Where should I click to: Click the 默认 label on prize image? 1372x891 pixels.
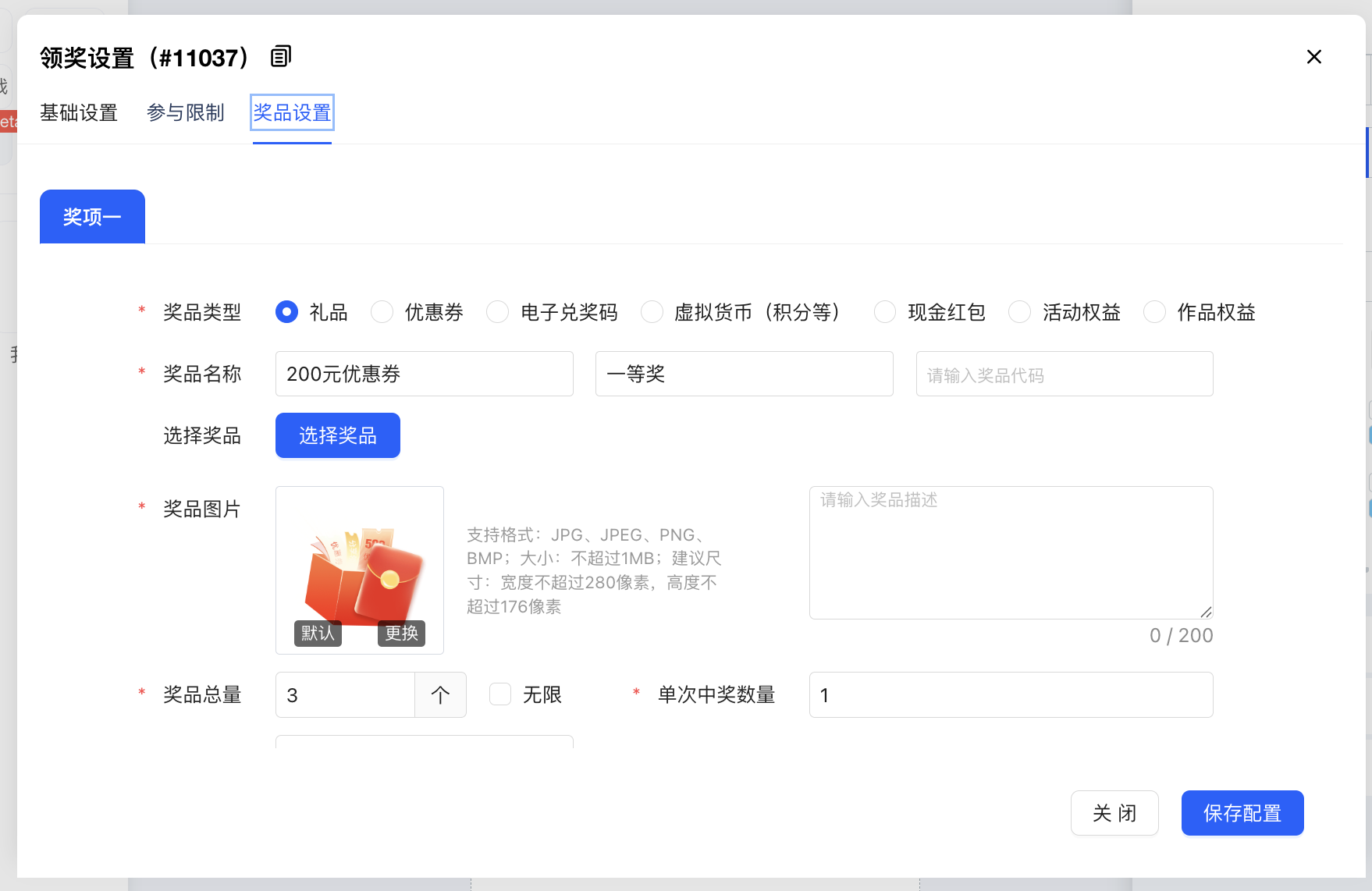318,633
